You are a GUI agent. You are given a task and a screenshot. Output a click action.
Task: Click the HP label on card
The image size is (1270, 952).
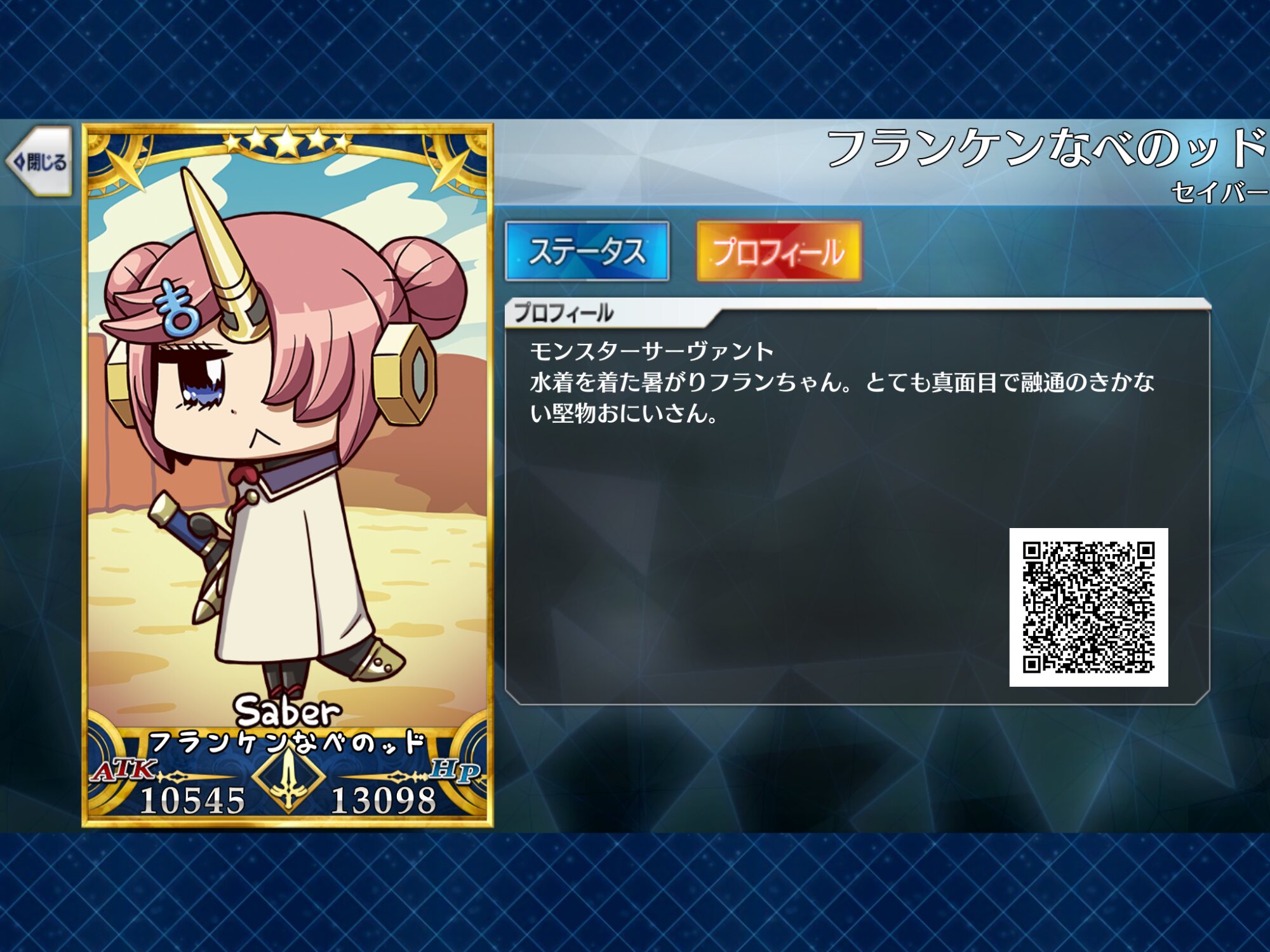pos(455,770)
